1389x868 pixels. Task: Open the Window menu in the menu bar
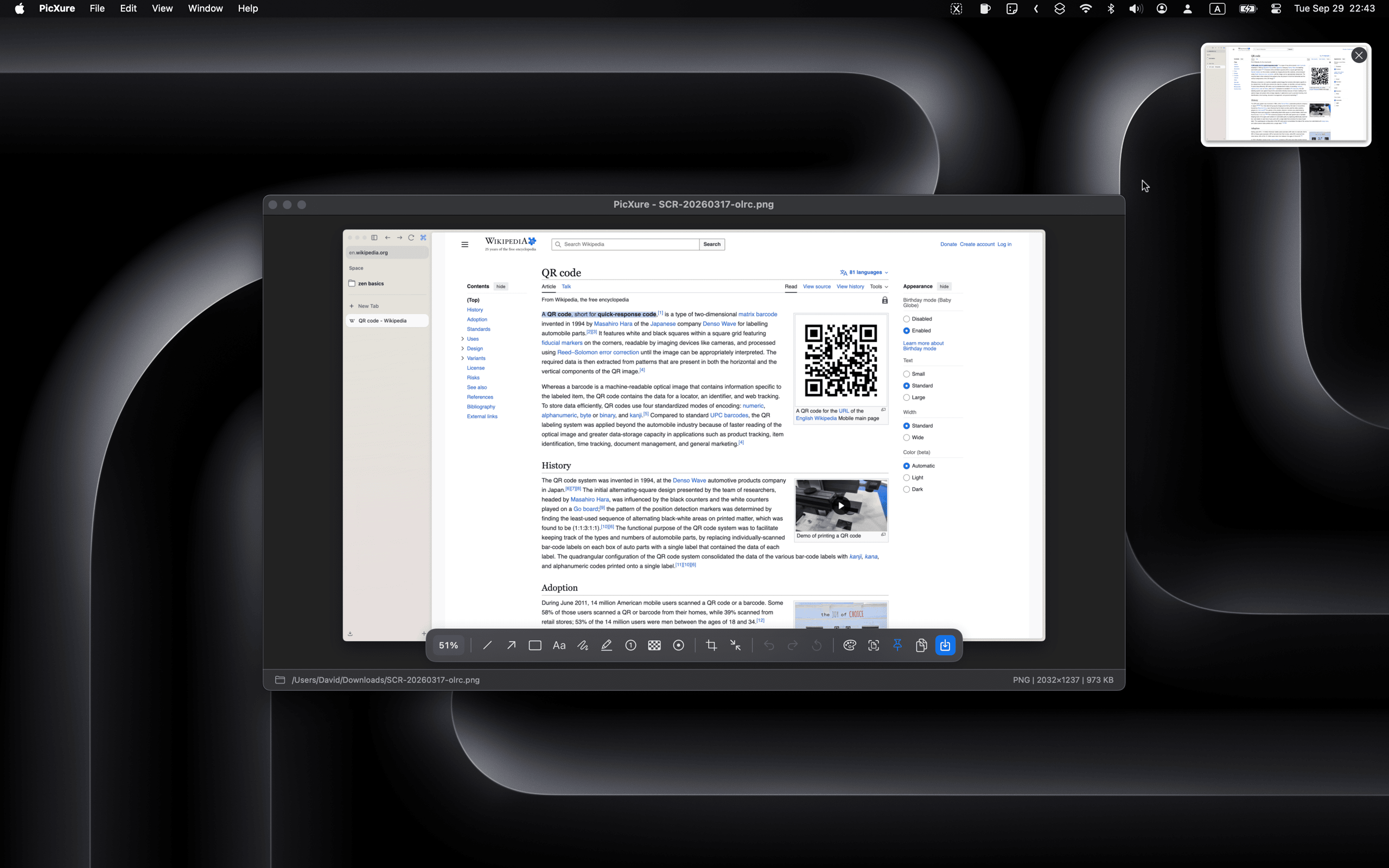[205, 9]
